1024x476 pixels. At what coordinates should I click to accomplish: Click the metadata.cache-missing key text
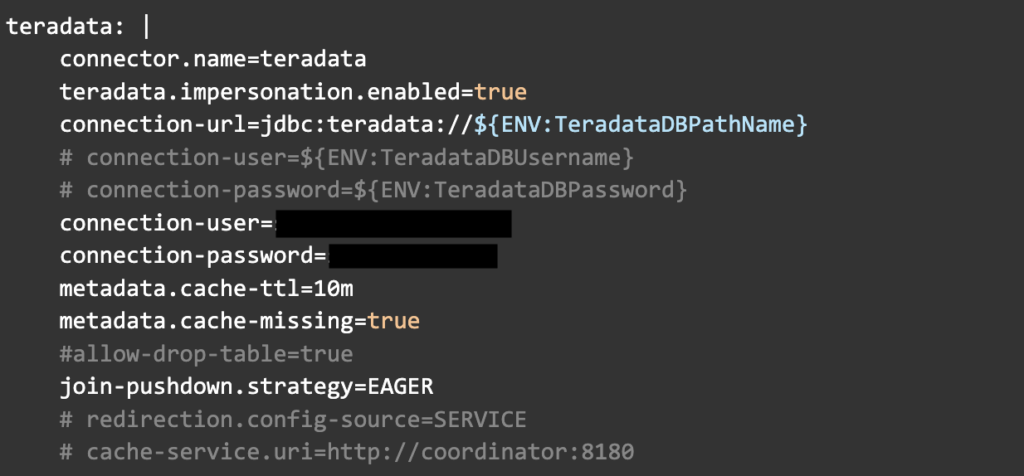[207, 321]
